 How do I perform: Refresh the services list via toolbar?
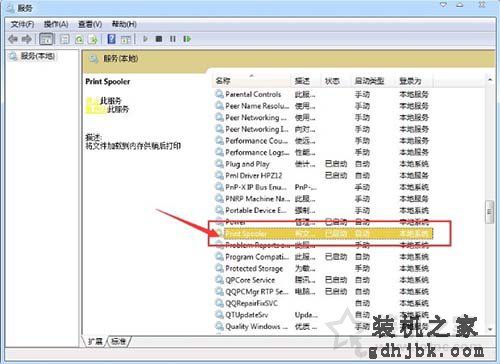coord(79,39)
